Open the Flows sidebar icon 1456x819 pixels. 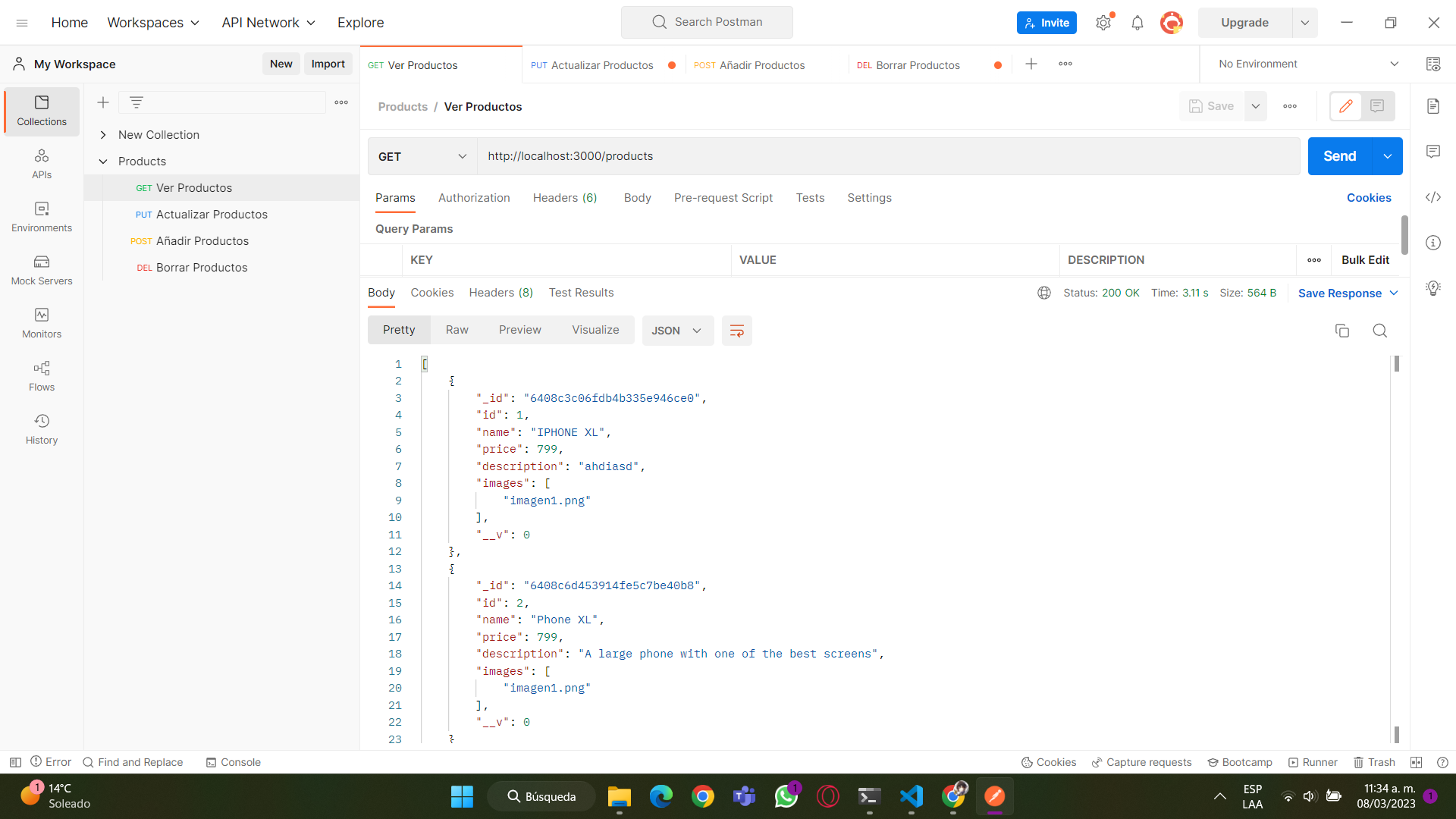click(x=41, y=376)
